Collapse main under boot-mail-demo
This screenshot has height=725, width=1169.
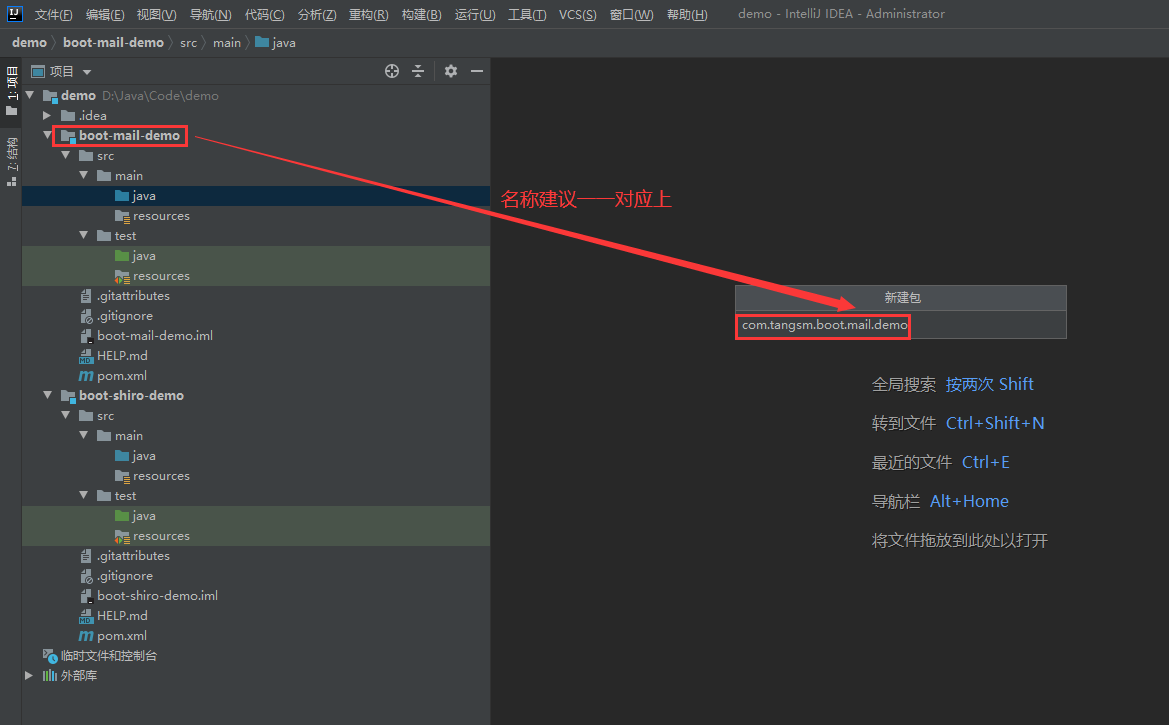point(84,175)
